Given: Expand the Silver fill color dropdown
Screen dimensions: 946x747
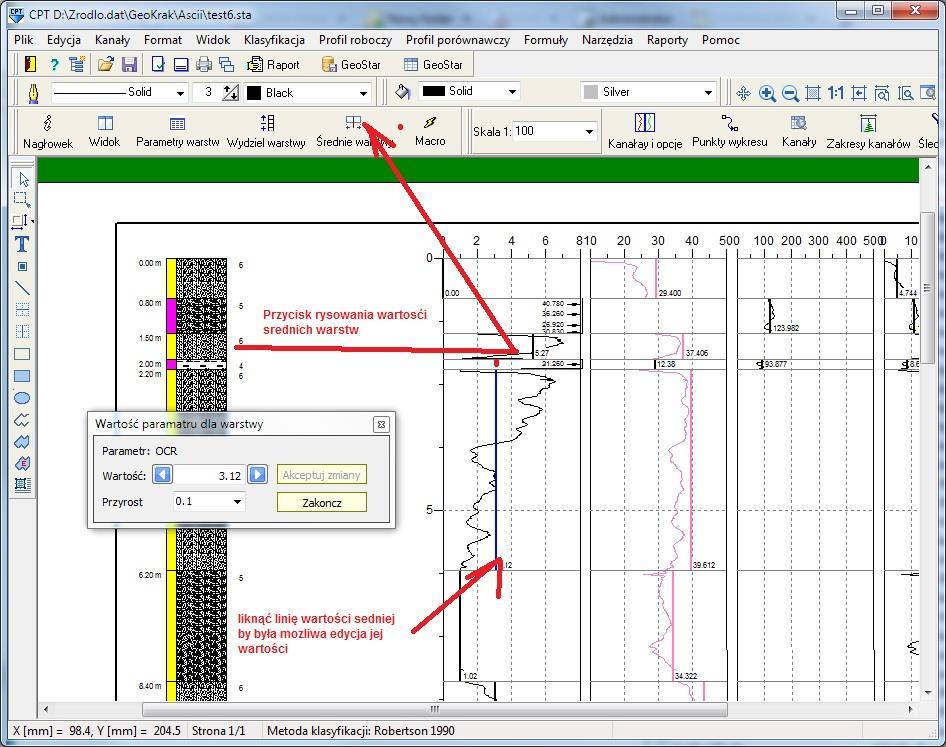Looking at the screenshot, I should pyautogui.click(x=708, y=92).
